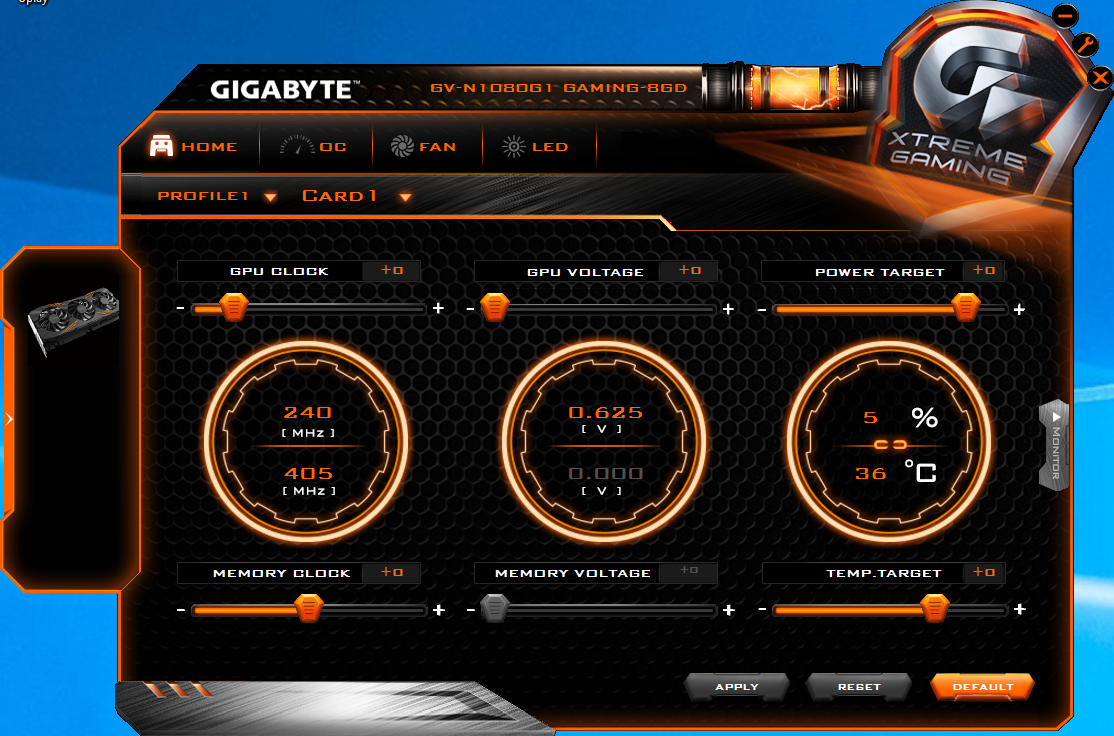Image resolution: width=1114 pixels, height=736 pixels.
Task: Click the PROFILE1 label
Action: (202, 196)
